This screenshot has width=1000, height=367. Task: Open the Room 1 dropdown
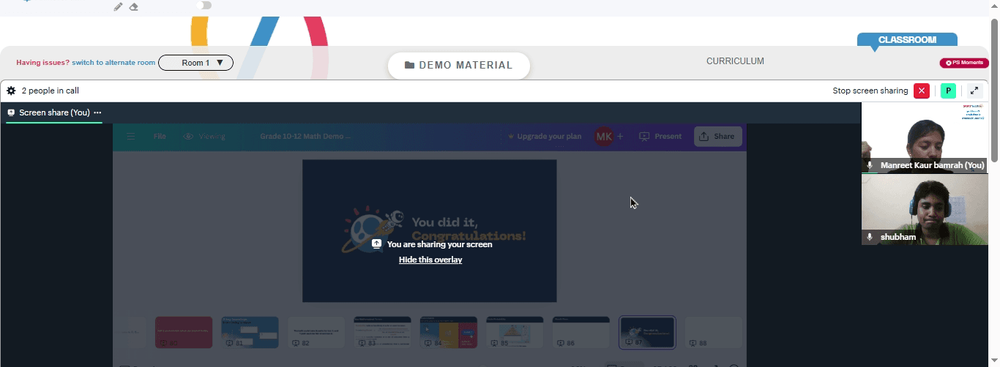pyautogui.click(x=196, y=63)
